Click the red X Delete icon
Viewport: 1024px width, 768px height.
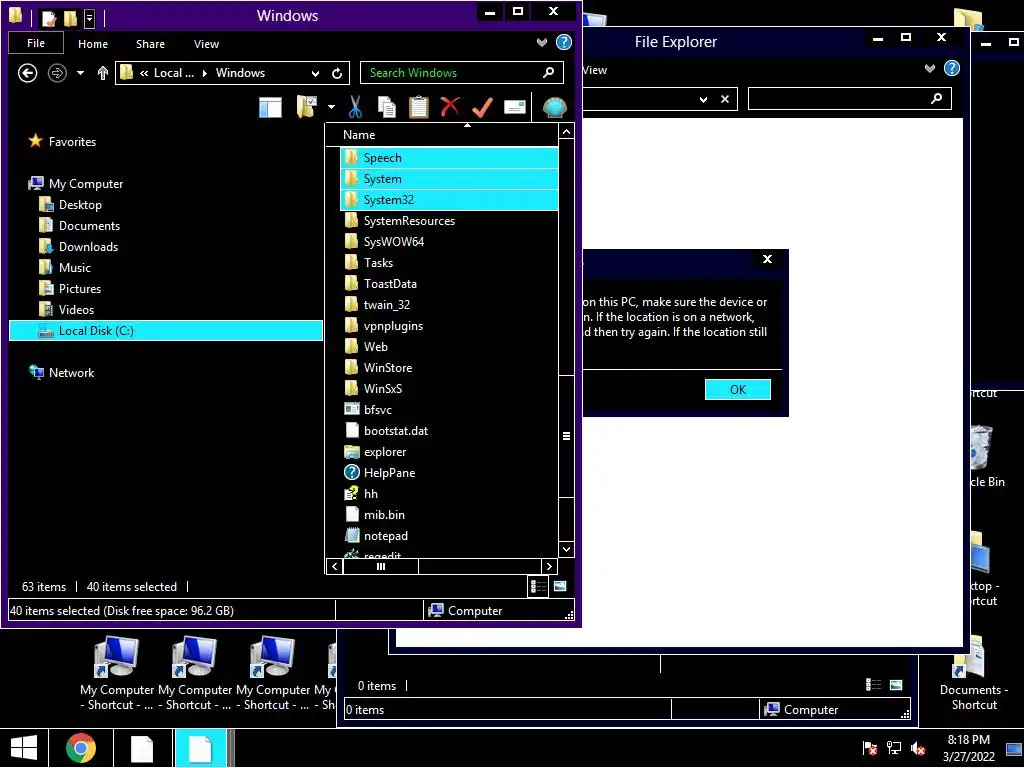pos(450,106)
